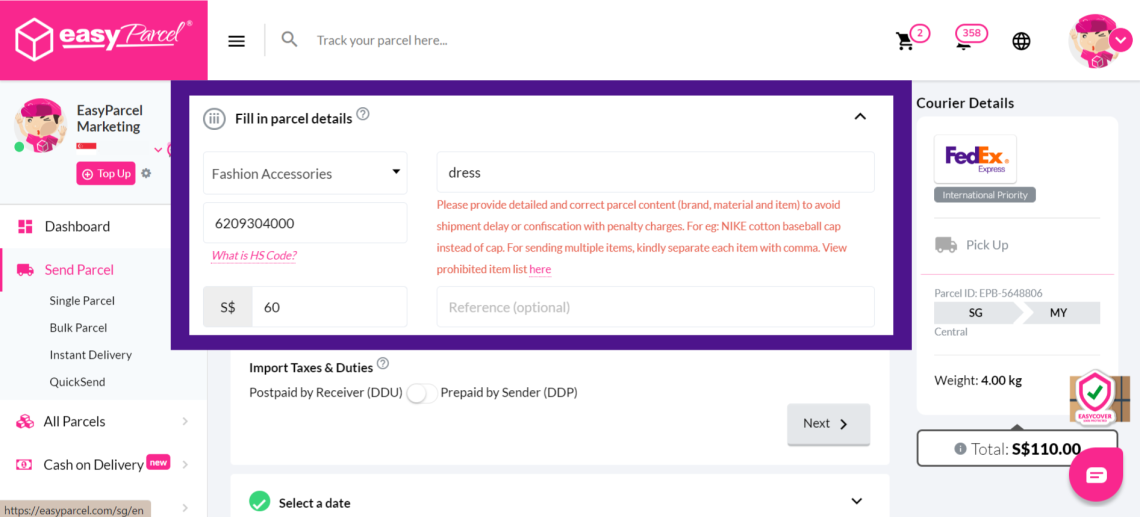Go to Dashboard in the sidebar
The image size is (1140, 517).
click(77, 227)
